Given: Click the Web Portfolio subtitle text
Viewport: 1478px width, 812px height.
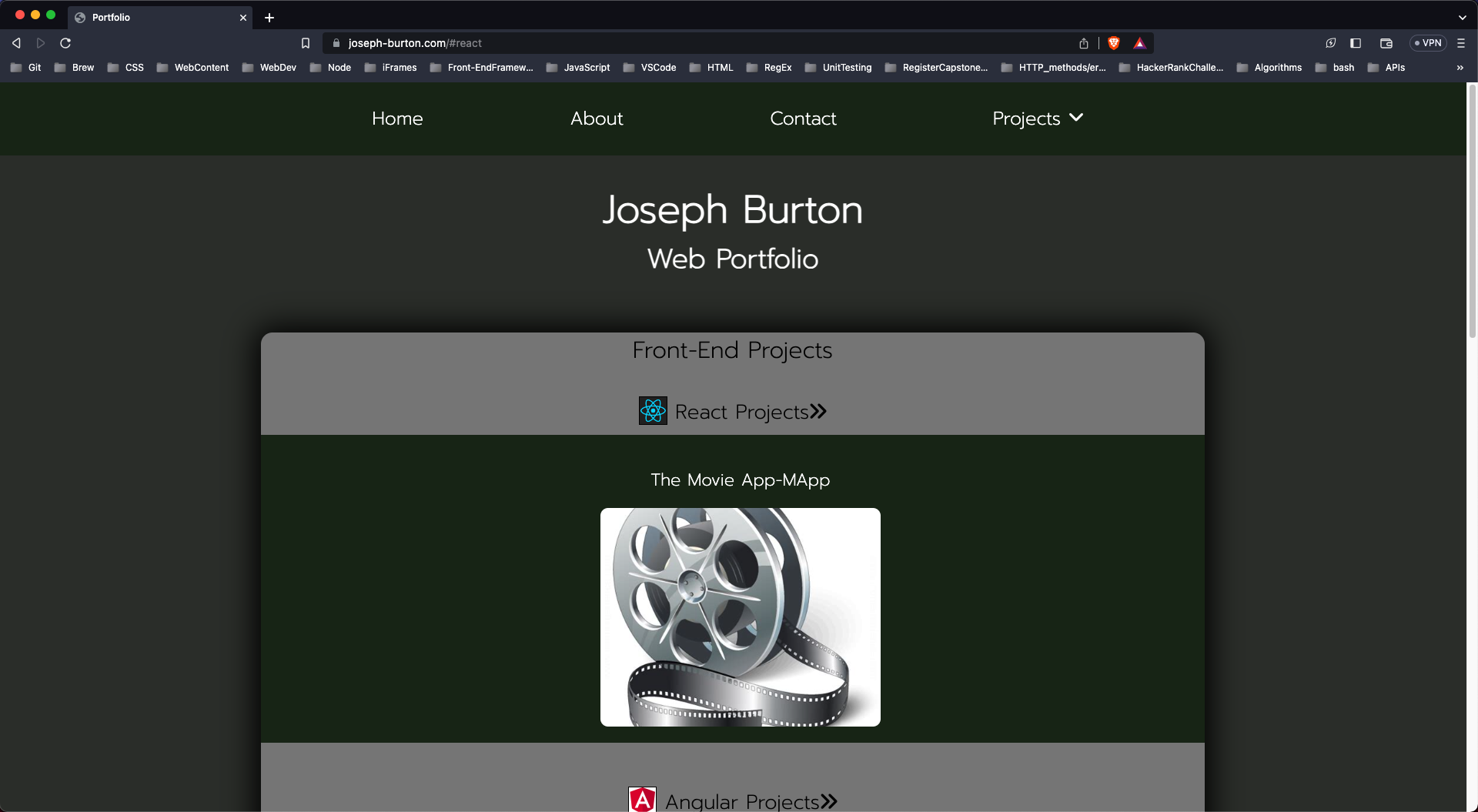Looking at the screenshot, I should 732,259.
